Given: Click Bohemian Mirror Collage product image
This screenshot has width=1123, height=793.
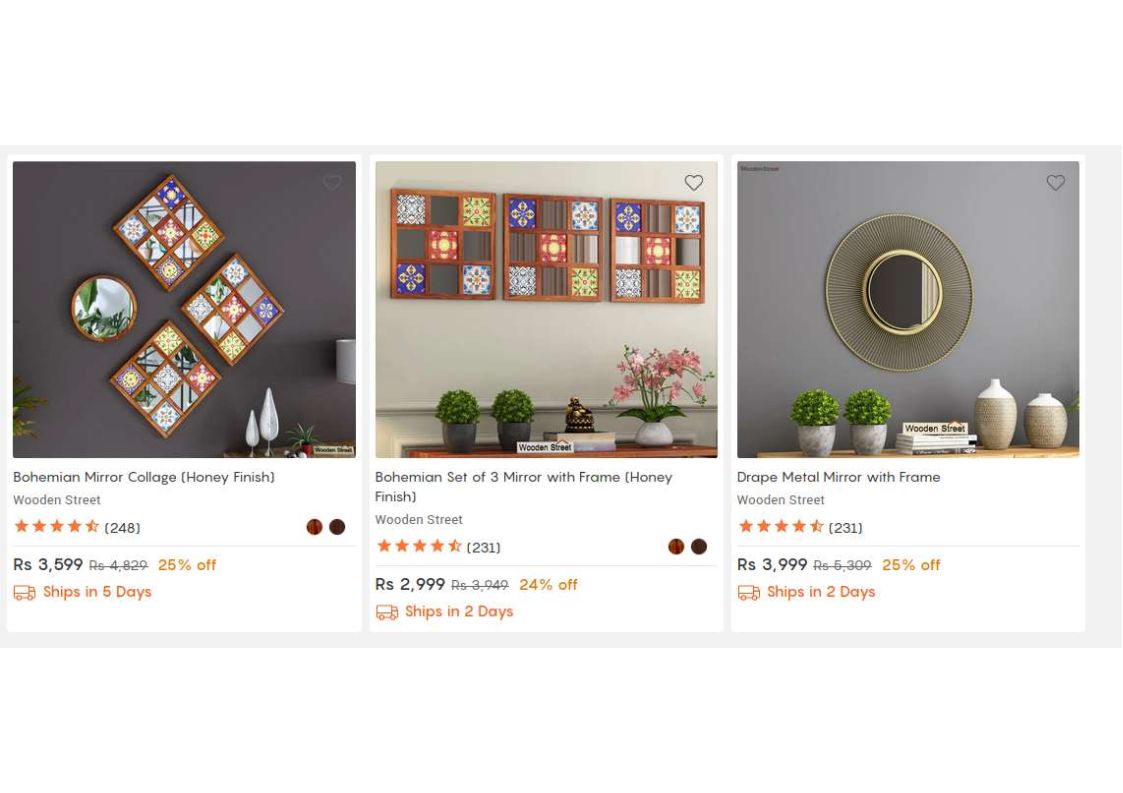Looking at the screenshot, I should pyautogui.click(x=184, y=309).
